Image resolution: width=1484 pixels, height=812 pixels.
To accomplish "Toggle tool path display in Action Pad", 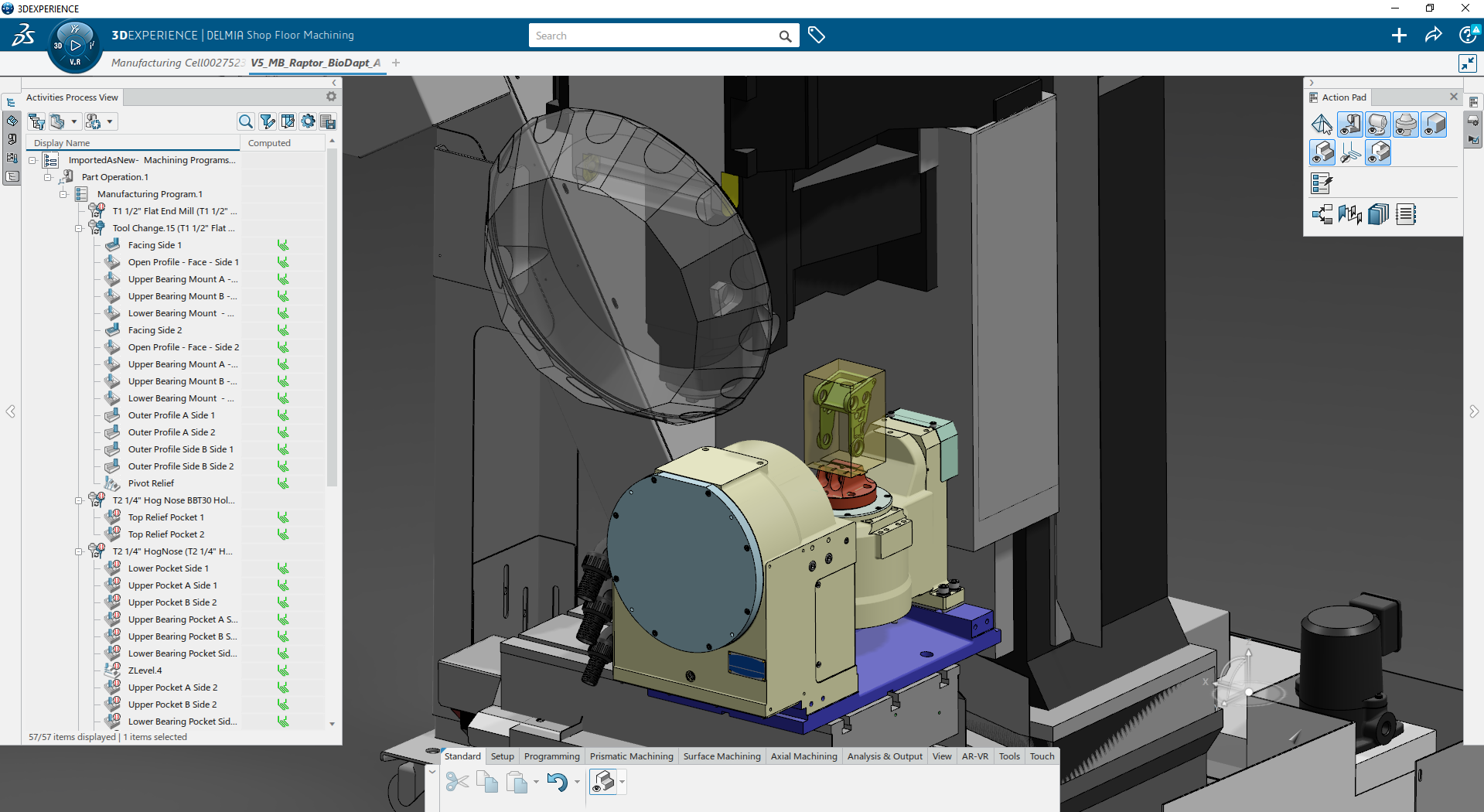I will coord(1350,153).
